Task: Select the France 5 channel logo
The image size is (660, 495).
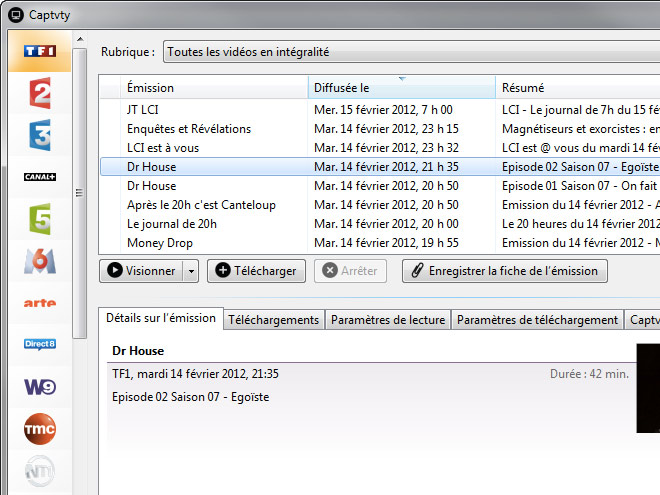Action: [x=40, y=219]
